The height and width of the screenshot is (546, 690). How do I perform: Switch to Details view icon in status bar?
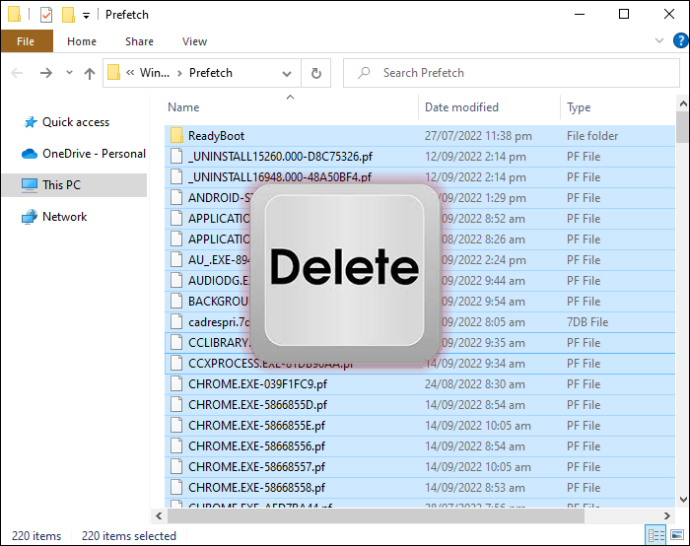pos(655,535)
